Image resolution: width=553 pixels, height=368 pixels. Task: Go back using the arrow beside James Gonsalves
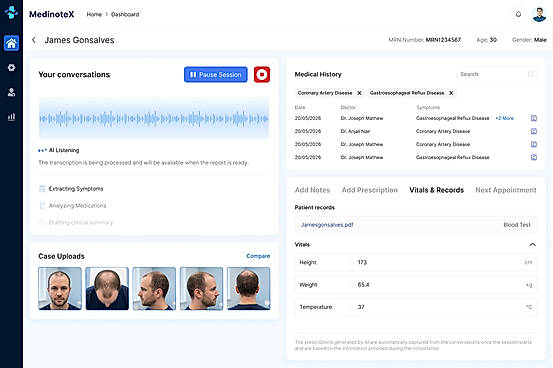(x=34, y=40)
